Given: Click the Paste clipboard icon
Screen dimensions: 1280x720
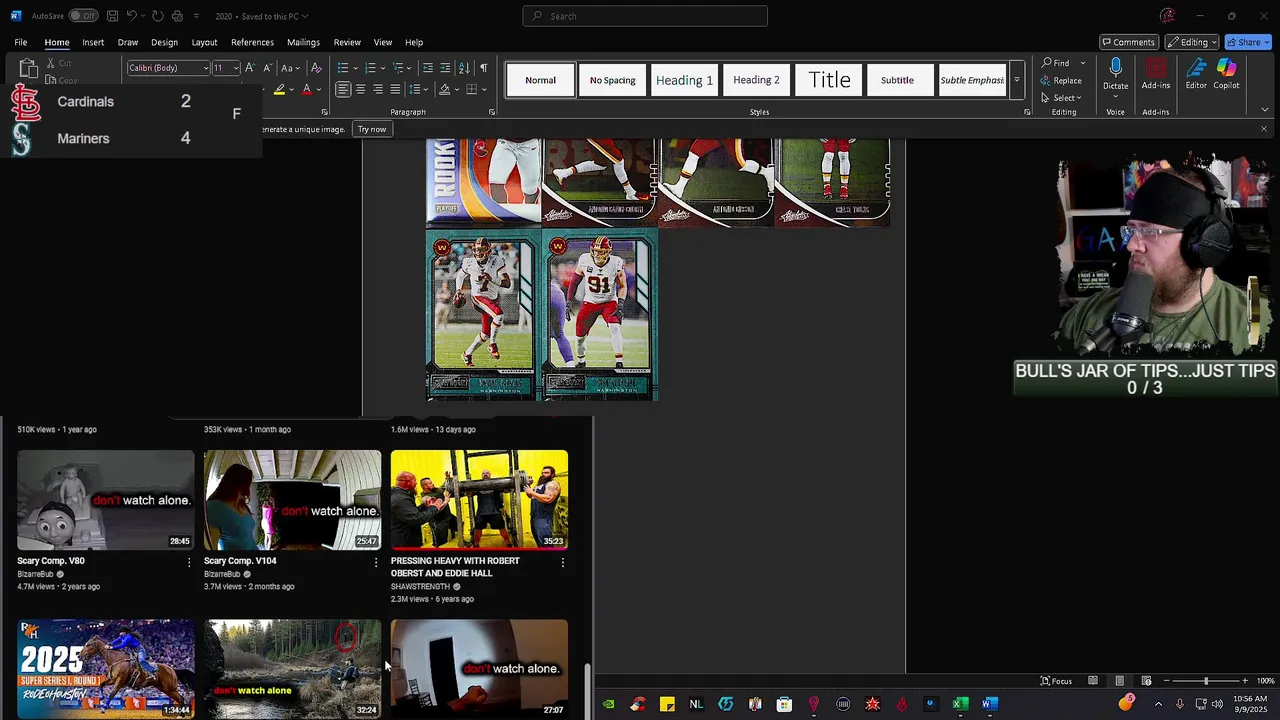Looking at the screenshot, I should click(28, 69).
